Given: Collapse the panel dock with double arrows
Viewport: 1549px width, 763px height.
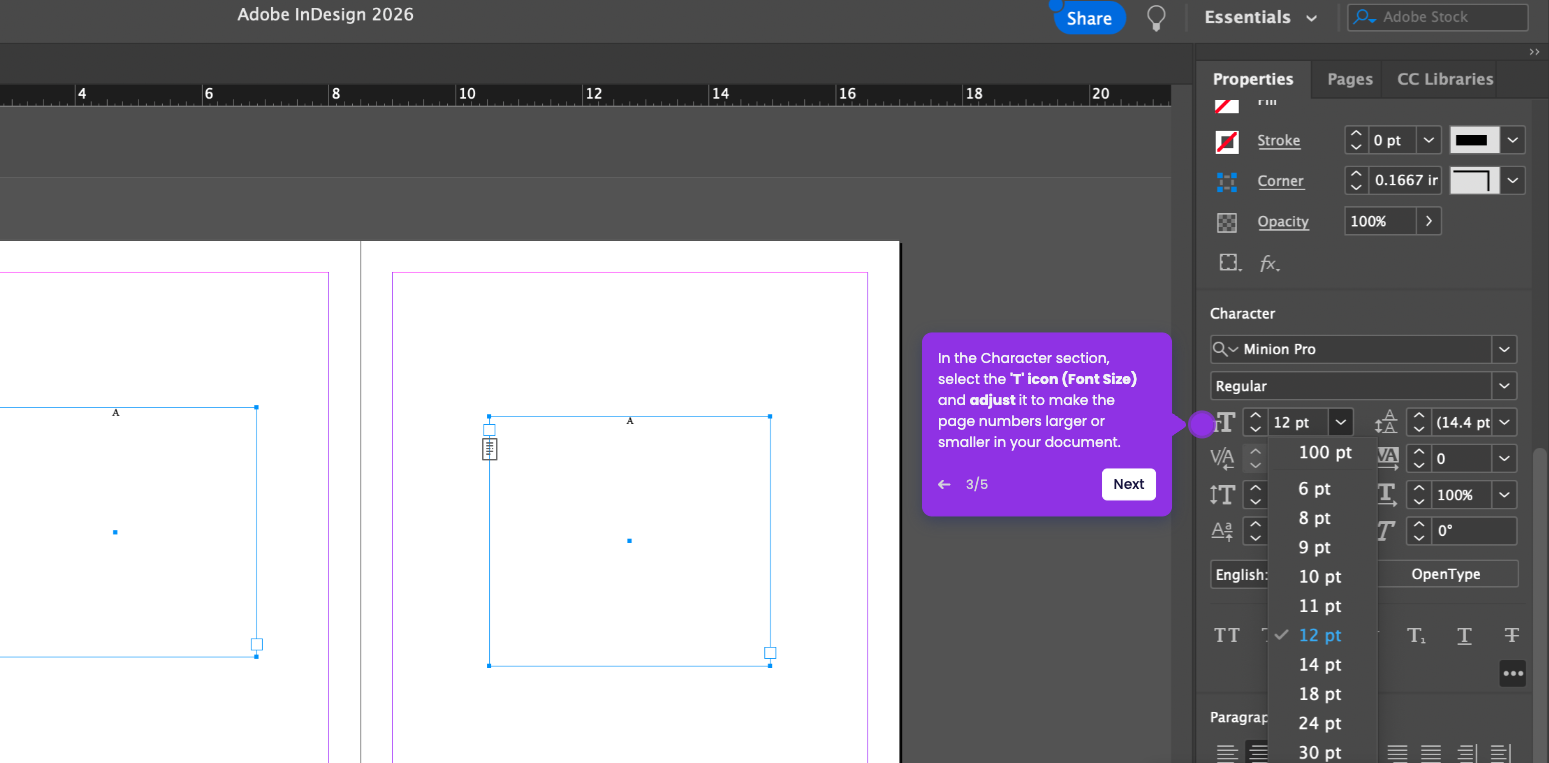Looking at the screenshot, I should 1535,52.
